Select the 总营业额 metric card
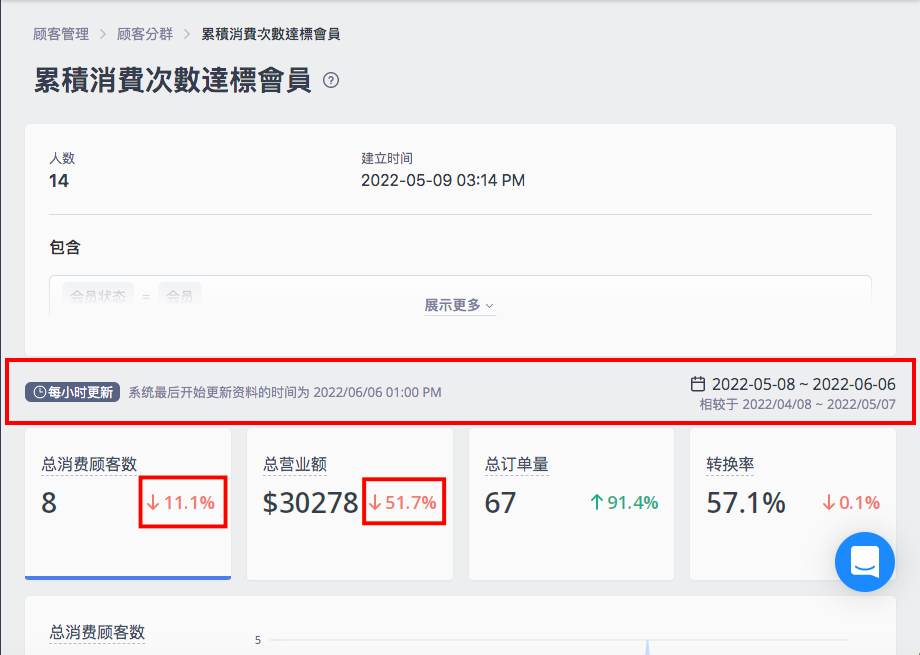This screenshot has width=920, height=655. 350,504
